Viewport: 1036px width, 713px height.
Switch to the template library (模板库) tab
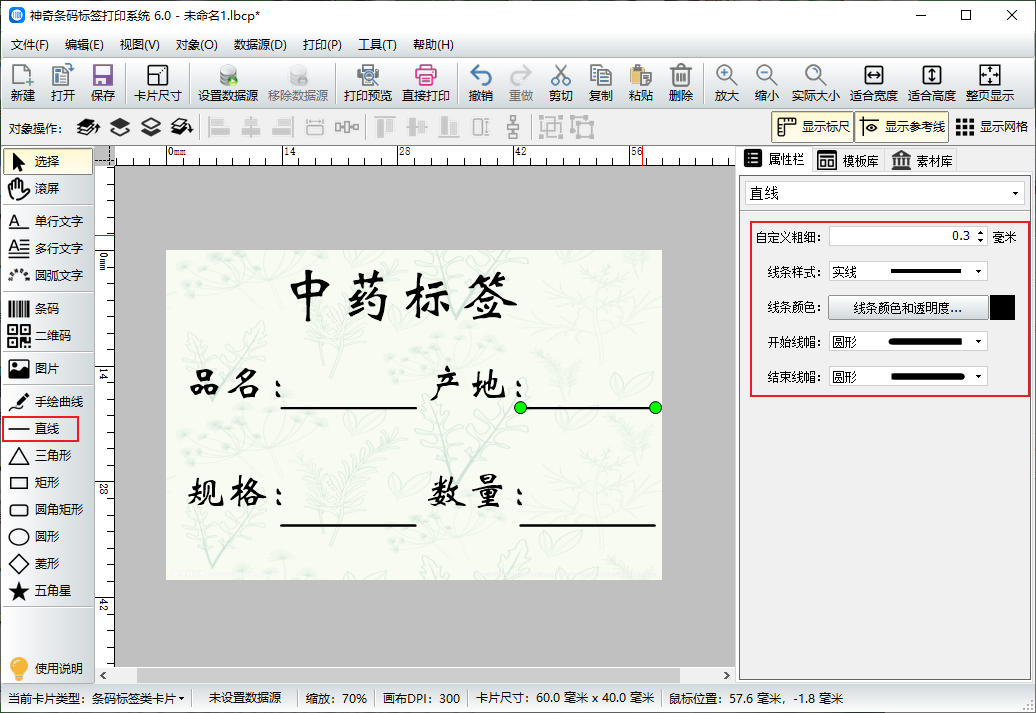coord(848,161)
